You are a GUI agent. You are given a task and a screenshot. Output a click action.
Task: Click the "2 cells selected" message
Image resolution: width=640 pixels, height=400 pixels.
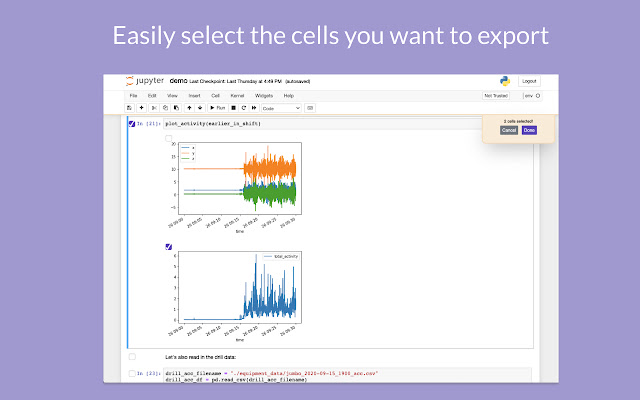pyautogui.click(x=518, y=121)
